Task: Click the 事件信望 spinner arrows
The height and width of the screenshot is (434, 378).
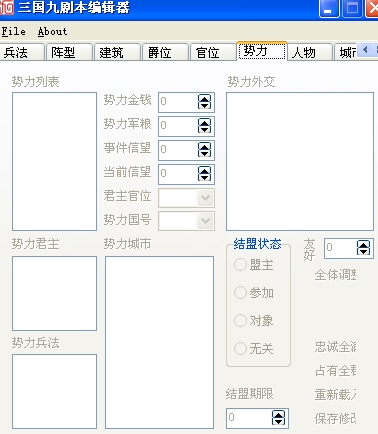Action: [x=204, y=150]
